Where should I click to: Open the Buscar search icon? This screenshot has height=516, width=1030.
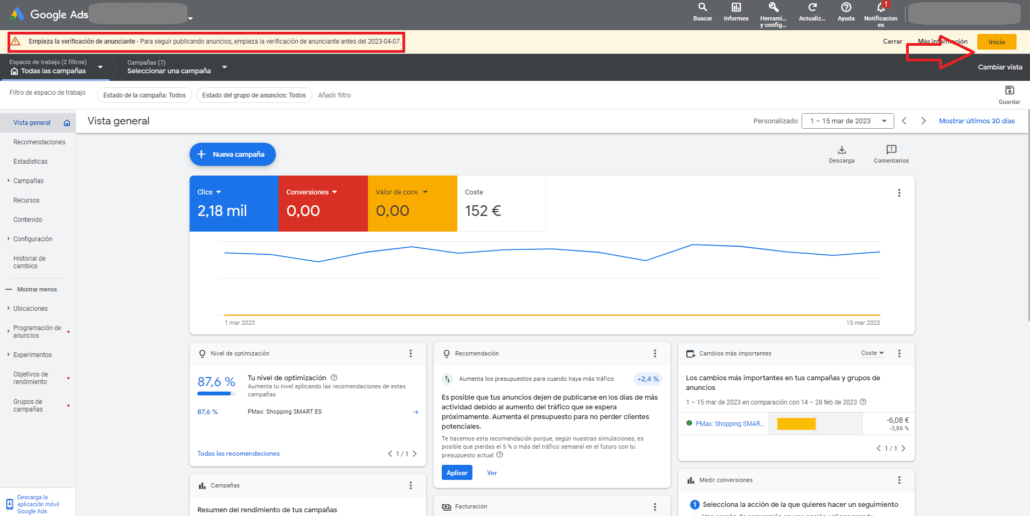(703, 8)
